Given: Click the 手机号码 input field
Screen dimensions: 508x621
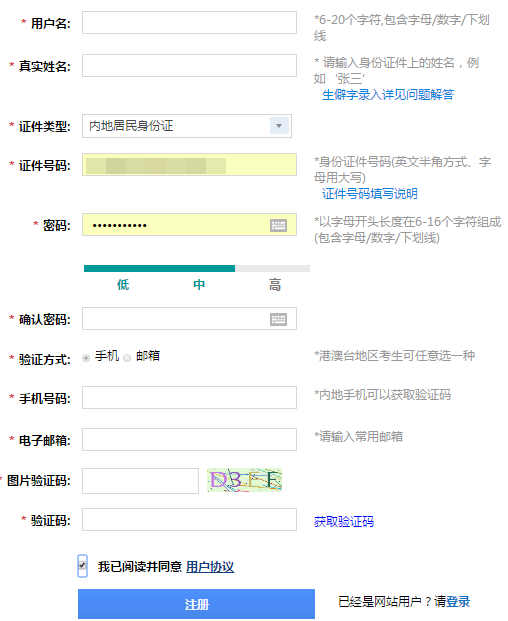Looking at the screenshot, I should (189, 397).
